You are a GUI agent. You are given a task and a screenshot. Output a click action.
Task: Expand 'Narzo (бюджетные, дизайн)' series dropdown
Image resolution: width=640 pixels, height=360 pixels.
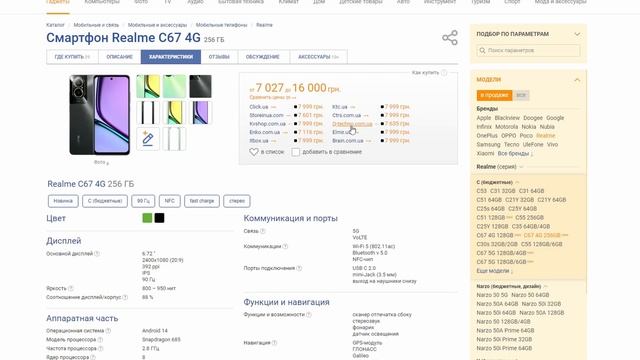(512, 287)
